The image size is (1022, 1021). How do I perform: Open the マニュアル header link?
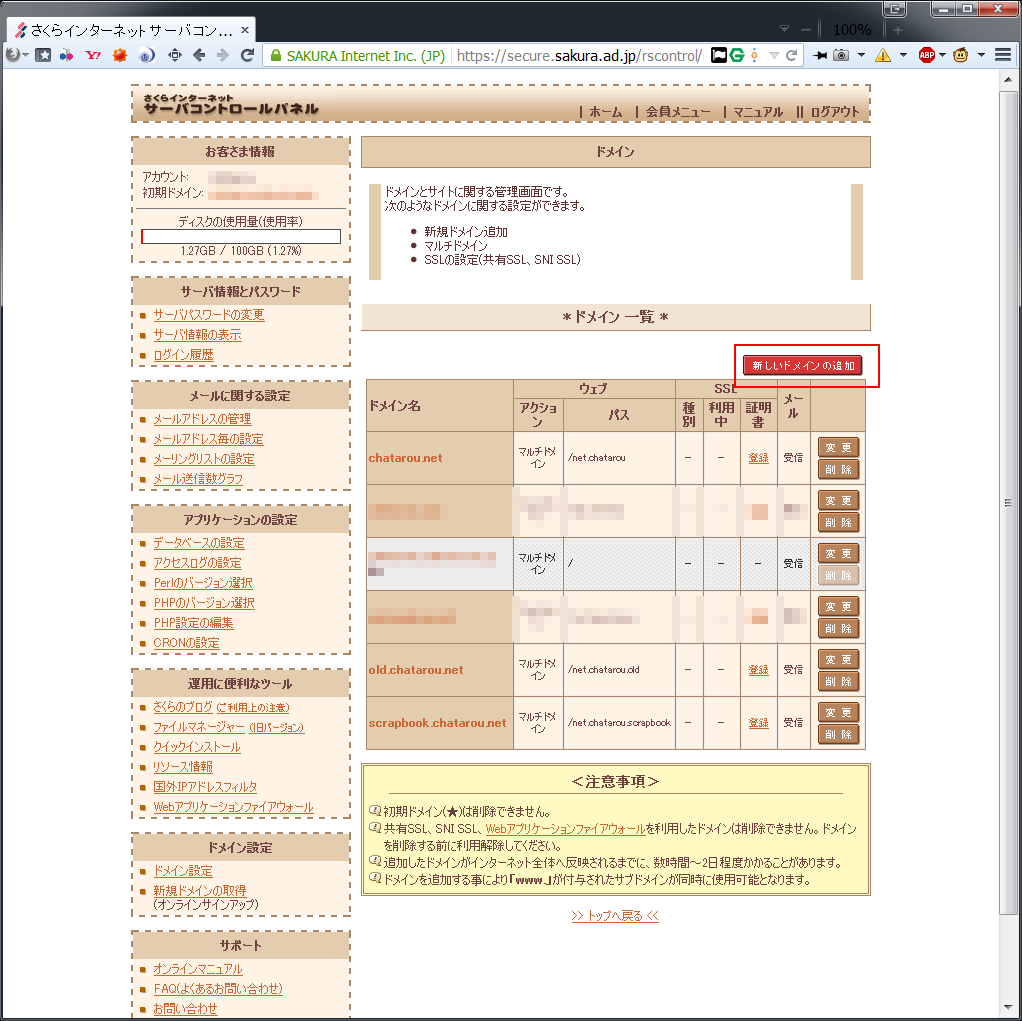[x=758, y=112]
